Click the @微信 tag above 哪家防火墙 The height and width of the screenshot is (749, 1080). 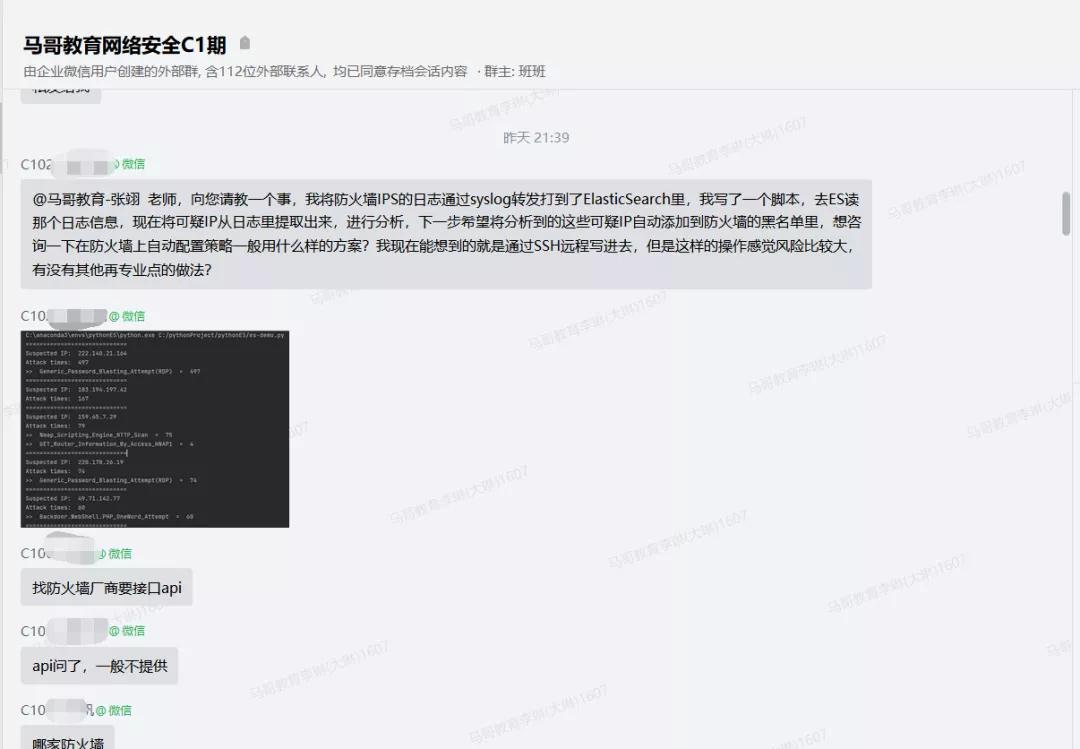pos(114,710)
